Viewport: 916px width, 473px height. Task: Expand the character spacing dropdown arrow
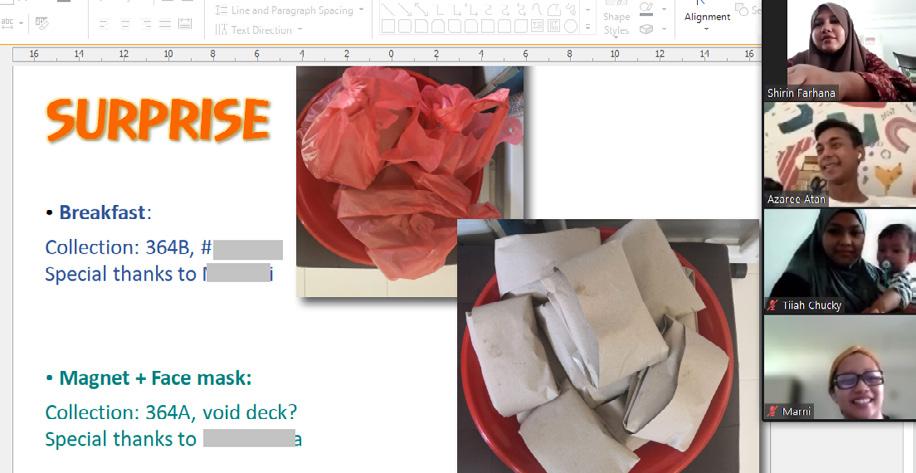coord(21,23)
